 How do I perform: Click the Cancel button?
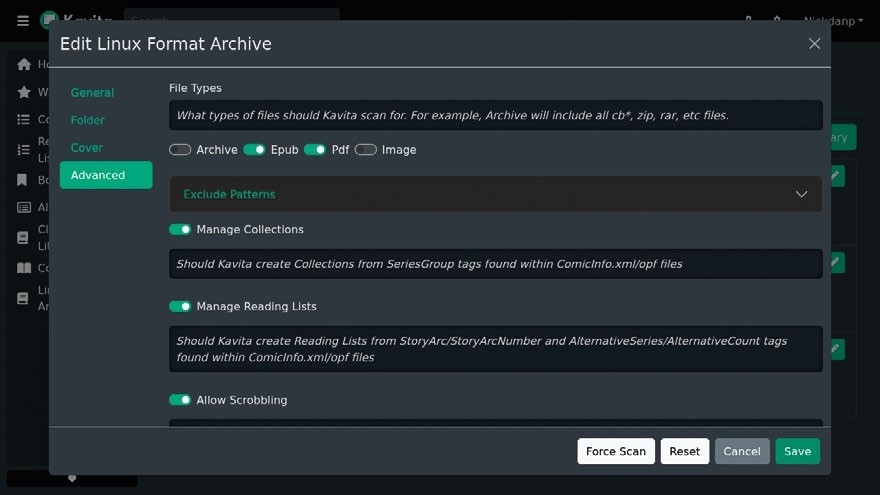tap(742, 451)
